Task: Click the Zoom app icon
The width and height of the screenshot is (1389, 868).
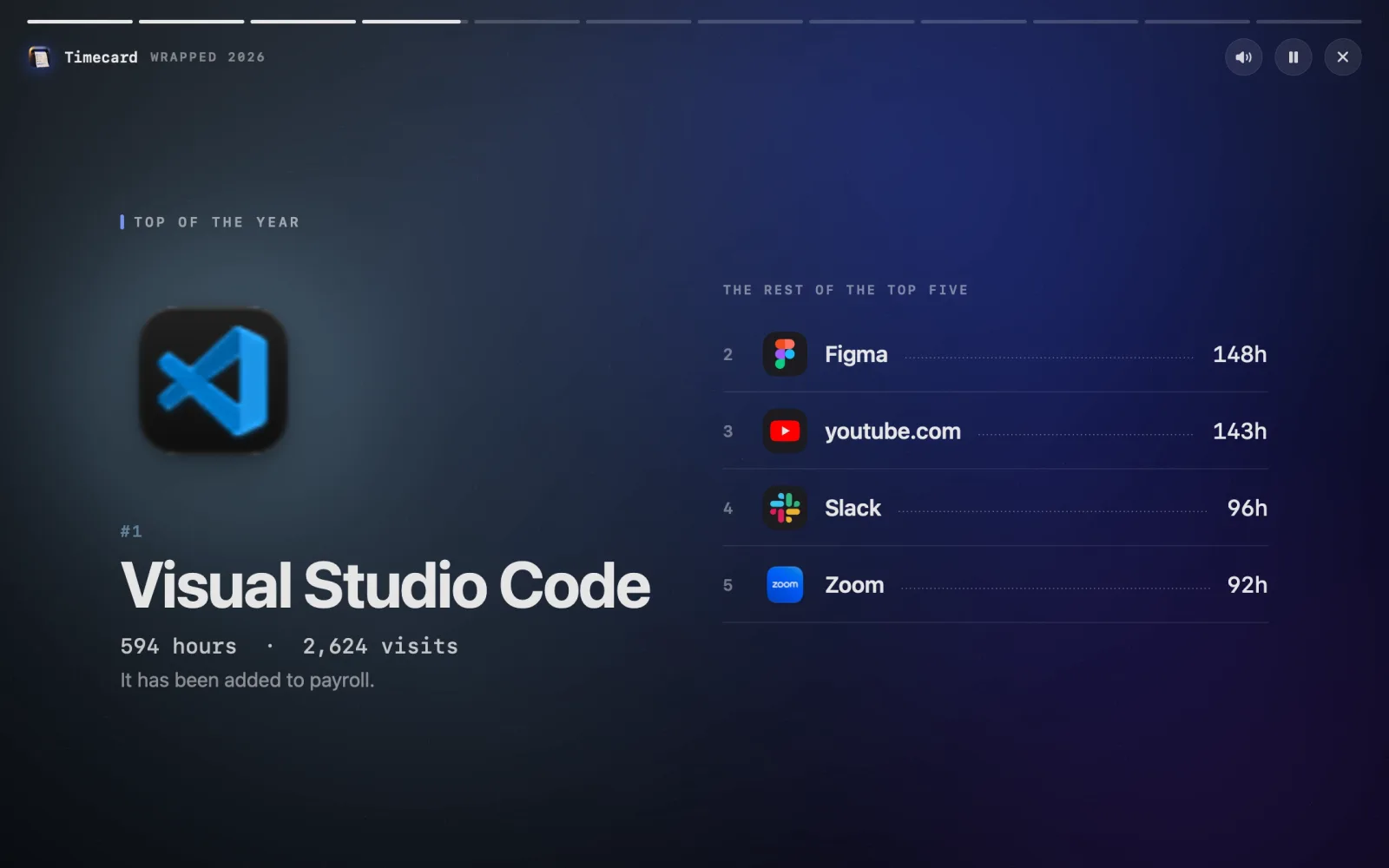Action: point(785,585)
